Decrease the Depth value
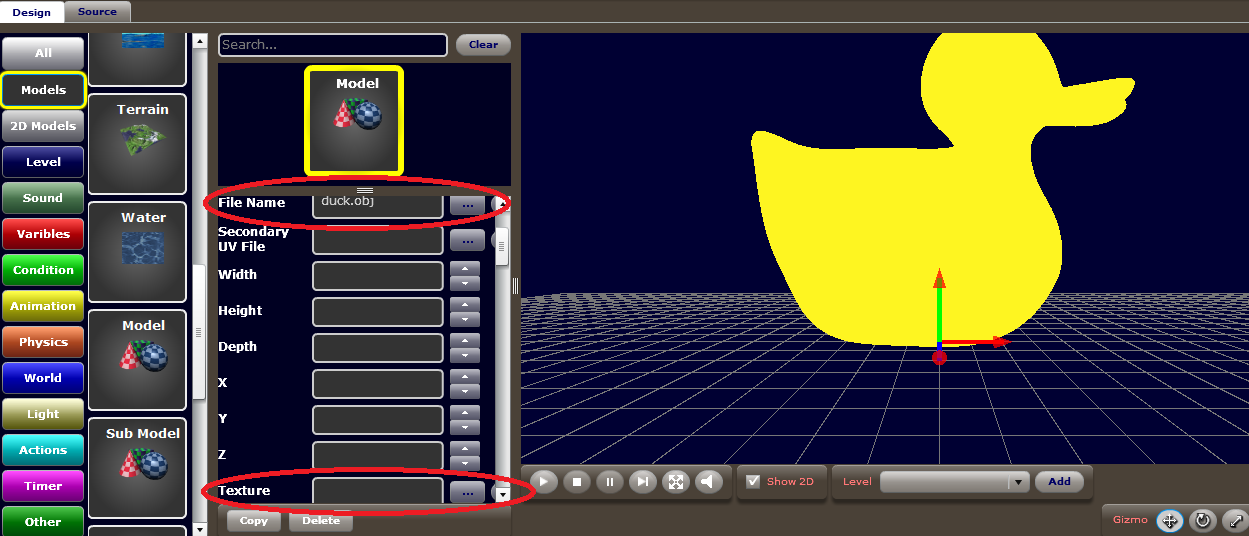Viewport: 1249px width, 536px height. [465, 356]
